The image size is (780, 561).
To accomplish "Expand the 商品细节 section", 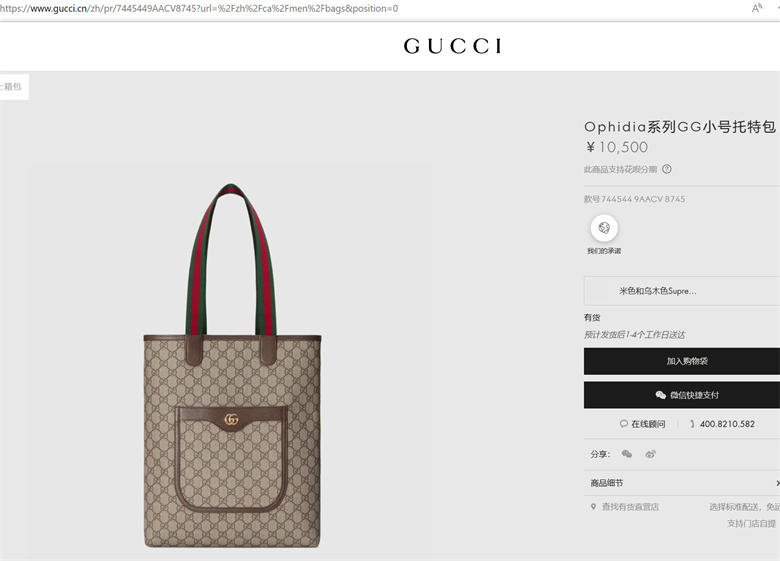I will pos(682,483).
